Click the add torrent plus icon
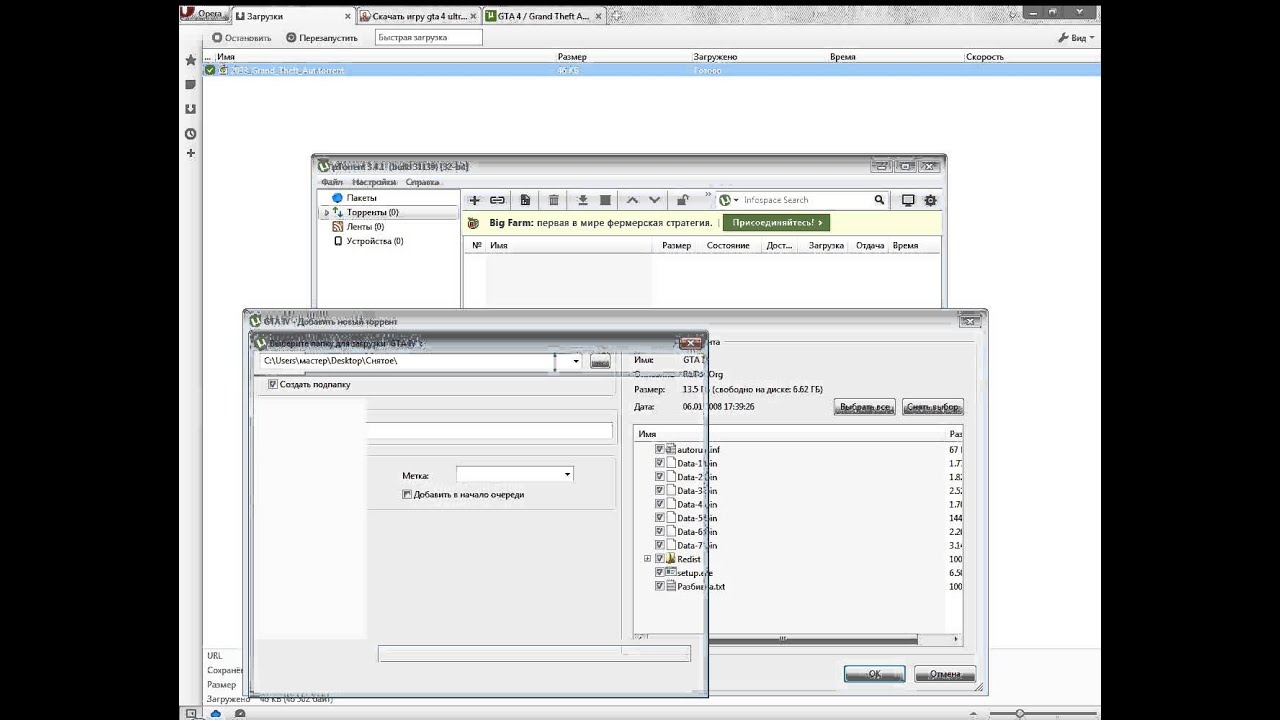The image size is (1280, 720). (475, 200)
